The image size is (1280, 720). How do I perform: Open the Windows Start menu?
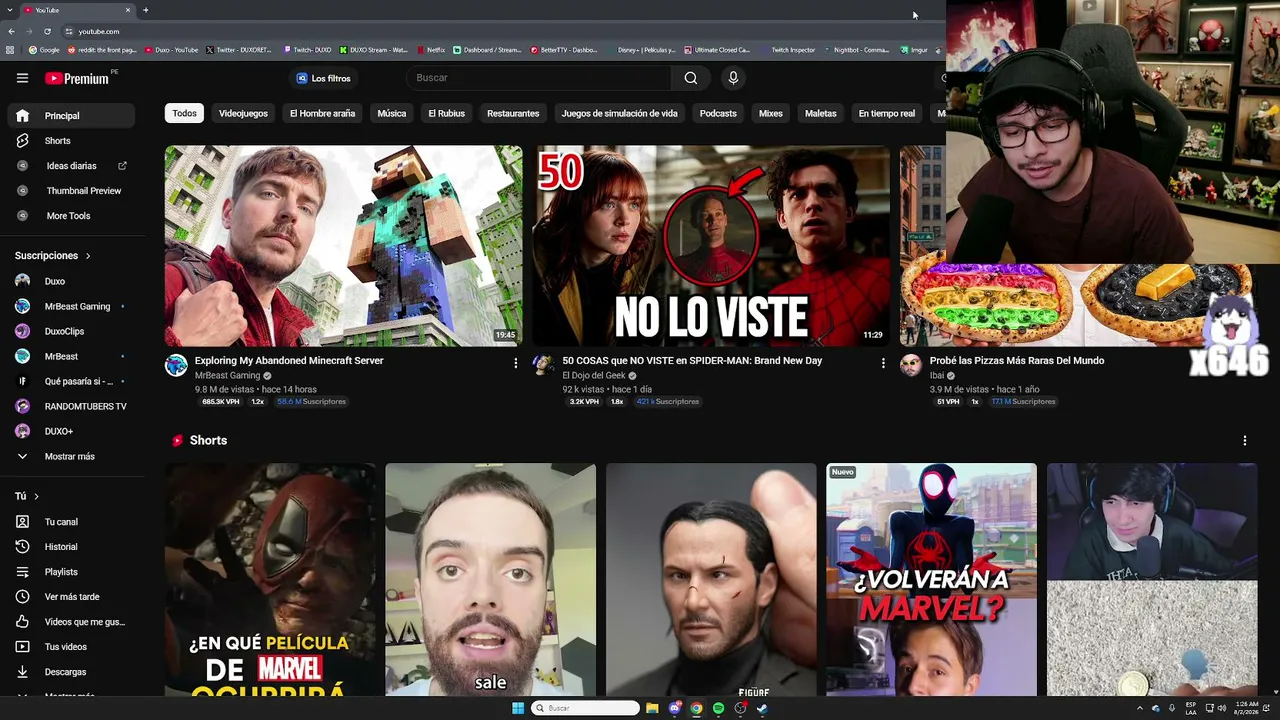point(518,708)
